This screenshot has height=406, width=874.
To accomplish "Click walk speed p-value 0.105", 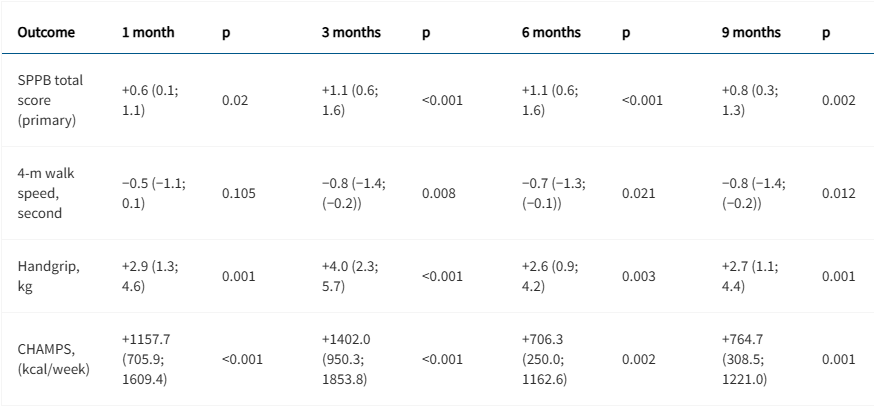I will click(x=238, y=192).
